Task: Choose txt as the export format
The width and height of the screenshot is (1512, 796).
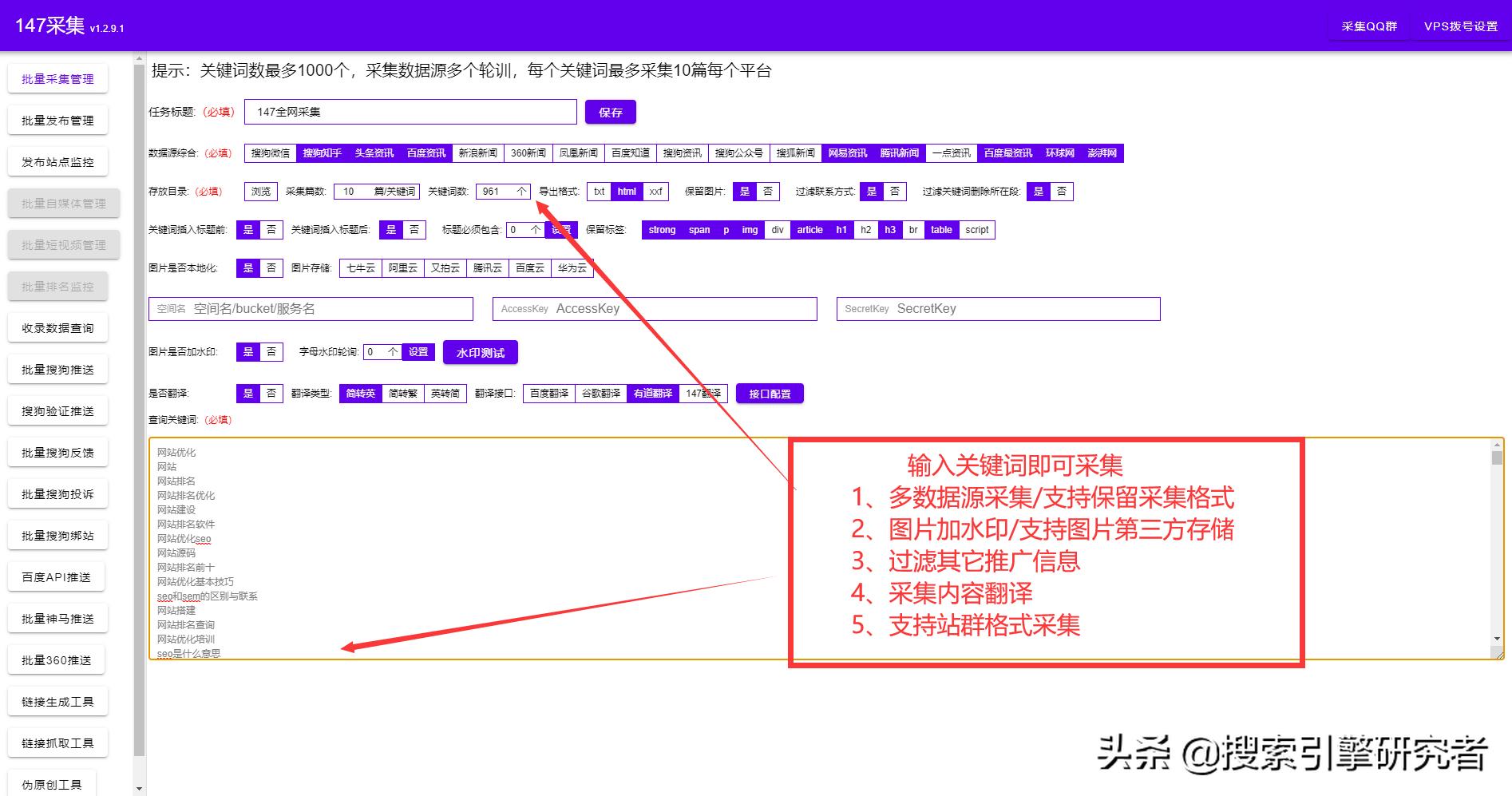Action: (x=599, y=192)
